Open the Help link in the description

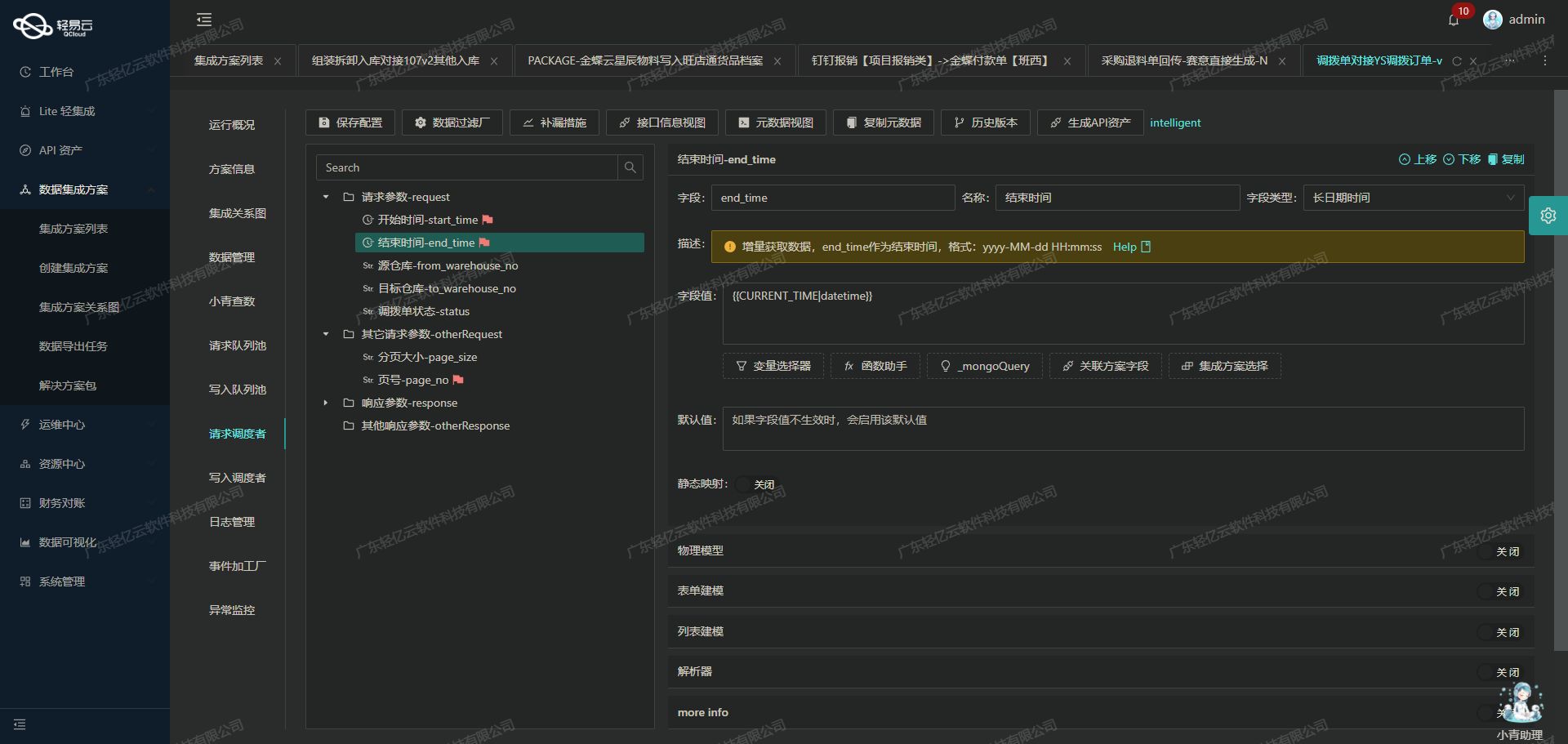point(1131,247)
